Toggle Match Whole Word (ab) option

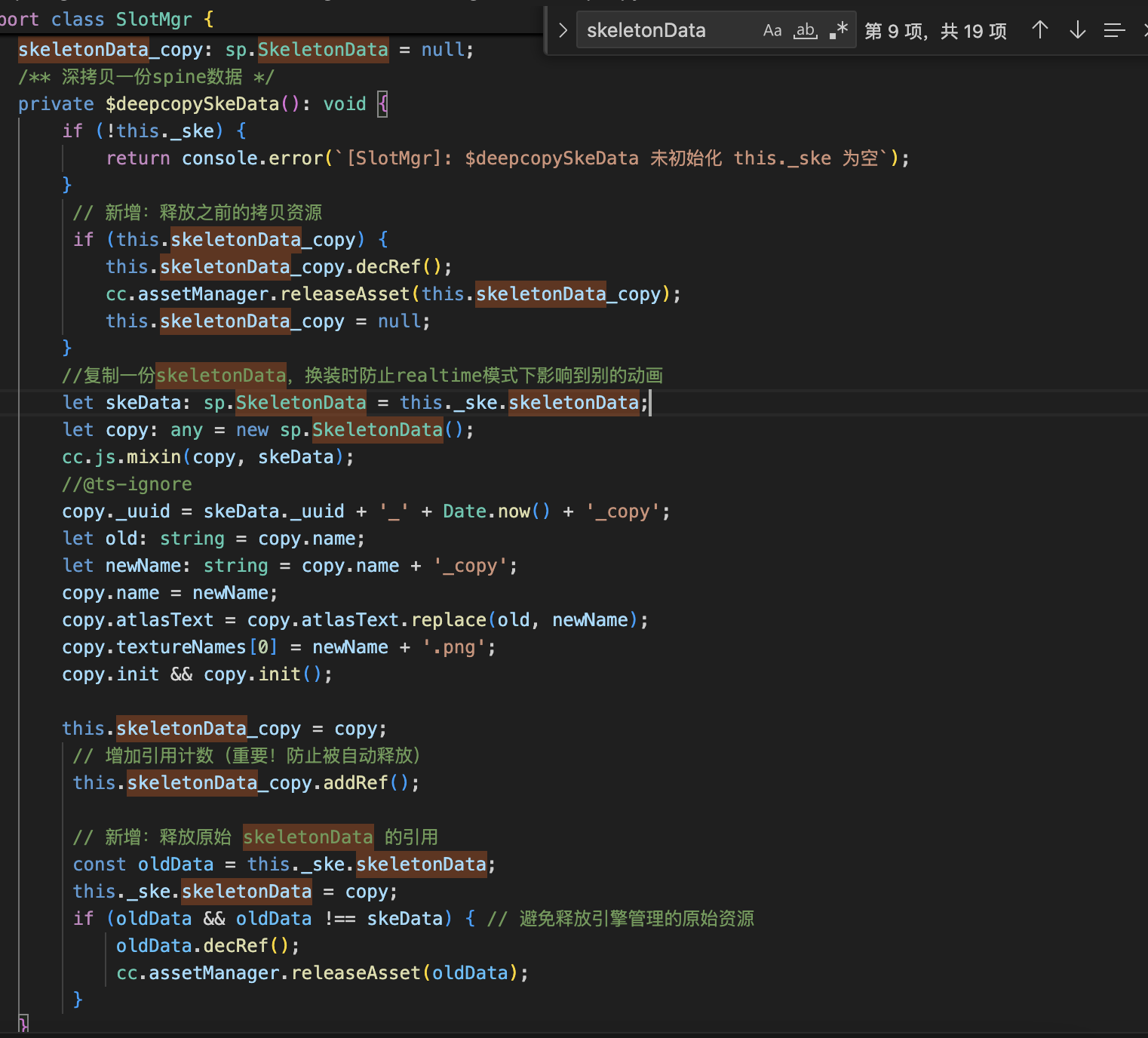[x=806, y=30]
